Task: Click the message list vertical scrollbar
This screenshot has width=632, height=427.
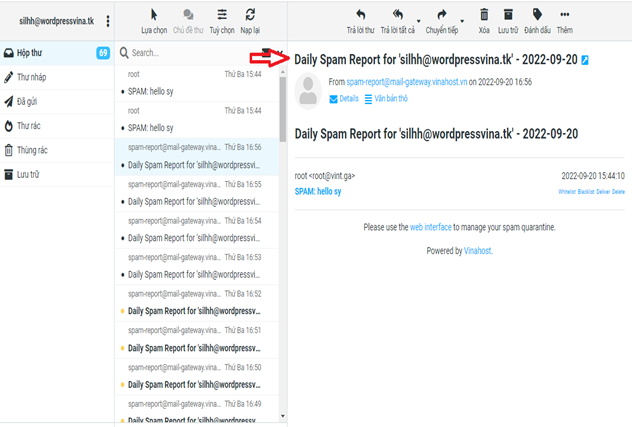Action: pos(282,100)
